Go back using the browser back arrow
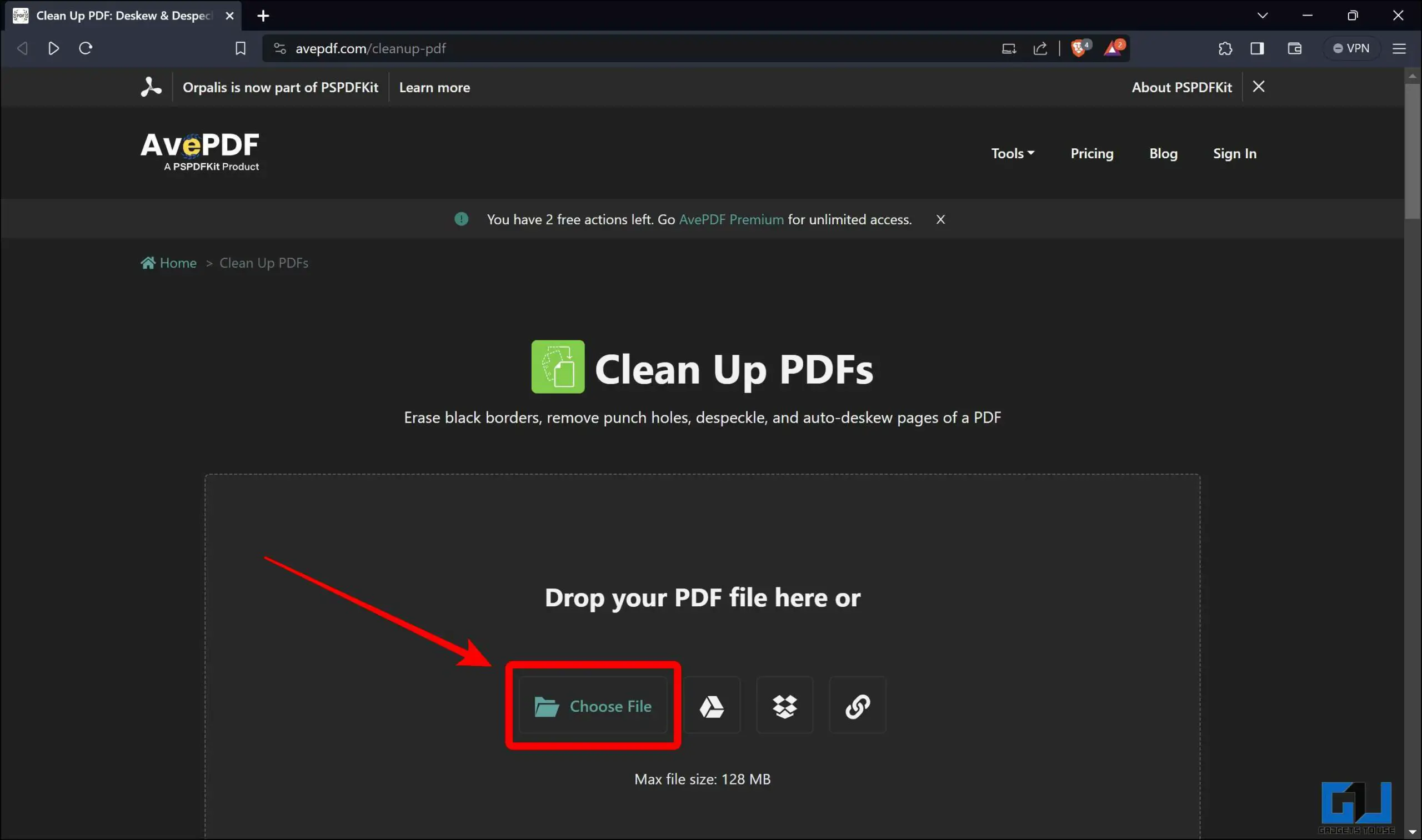 (23, 49)
